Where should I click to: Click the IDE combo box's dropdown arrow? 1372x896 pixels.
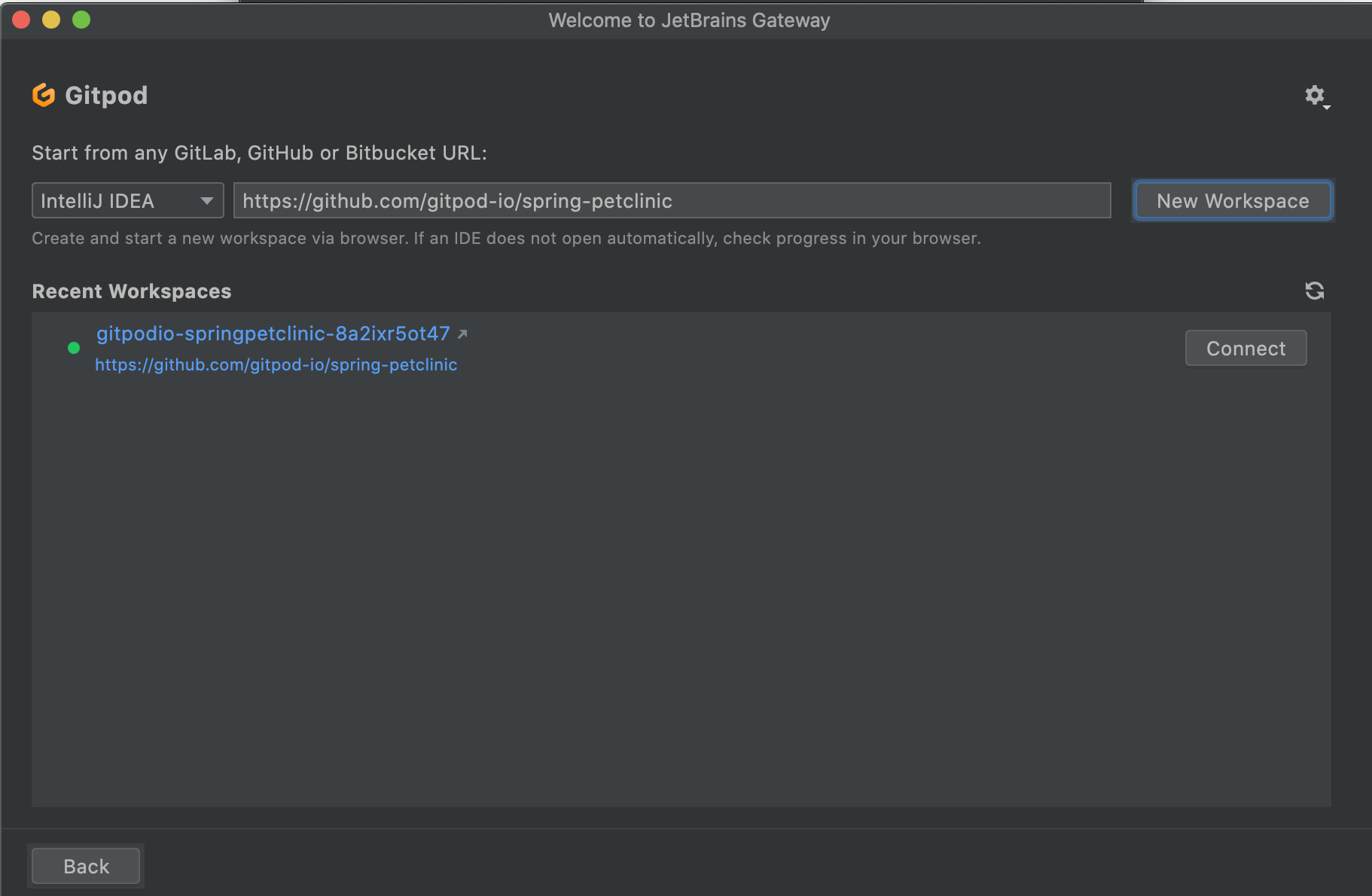206,201
